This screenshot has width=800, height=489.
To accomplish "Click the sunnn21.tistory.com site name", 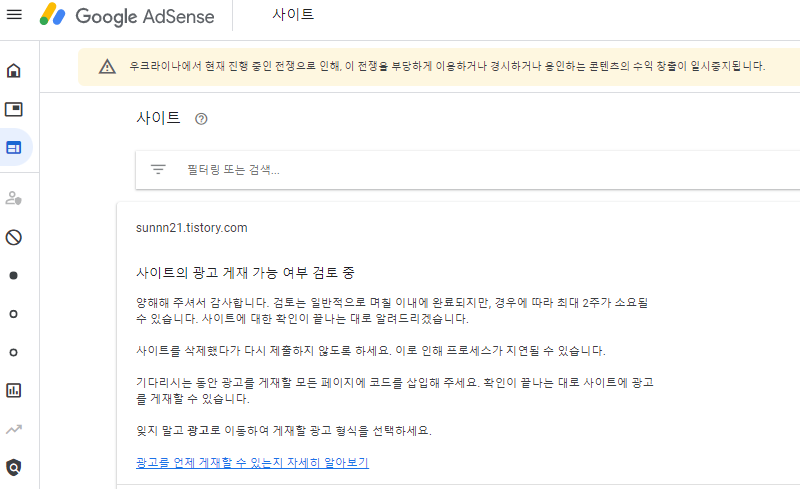I will coord(191,228).
